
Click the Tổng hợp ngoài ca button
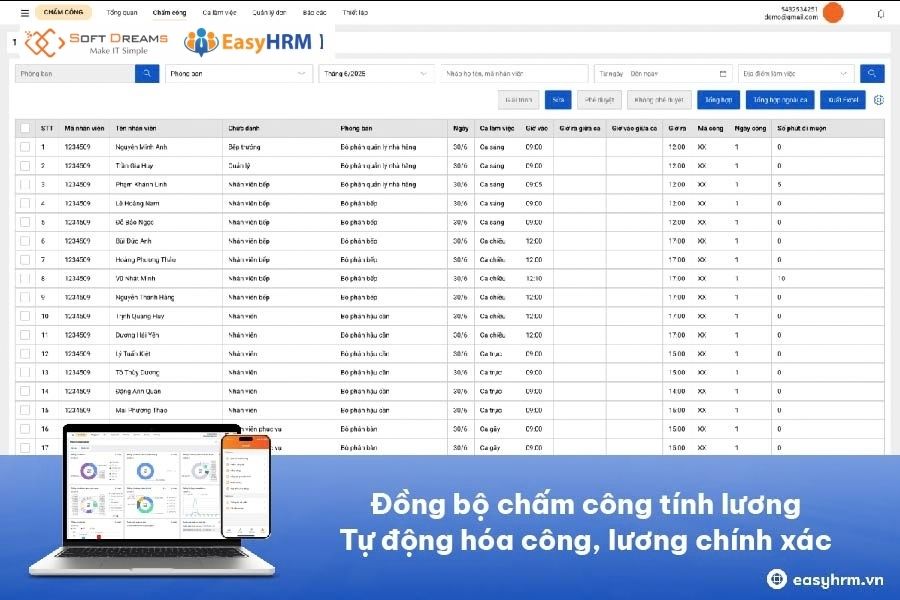coord(780,100)
